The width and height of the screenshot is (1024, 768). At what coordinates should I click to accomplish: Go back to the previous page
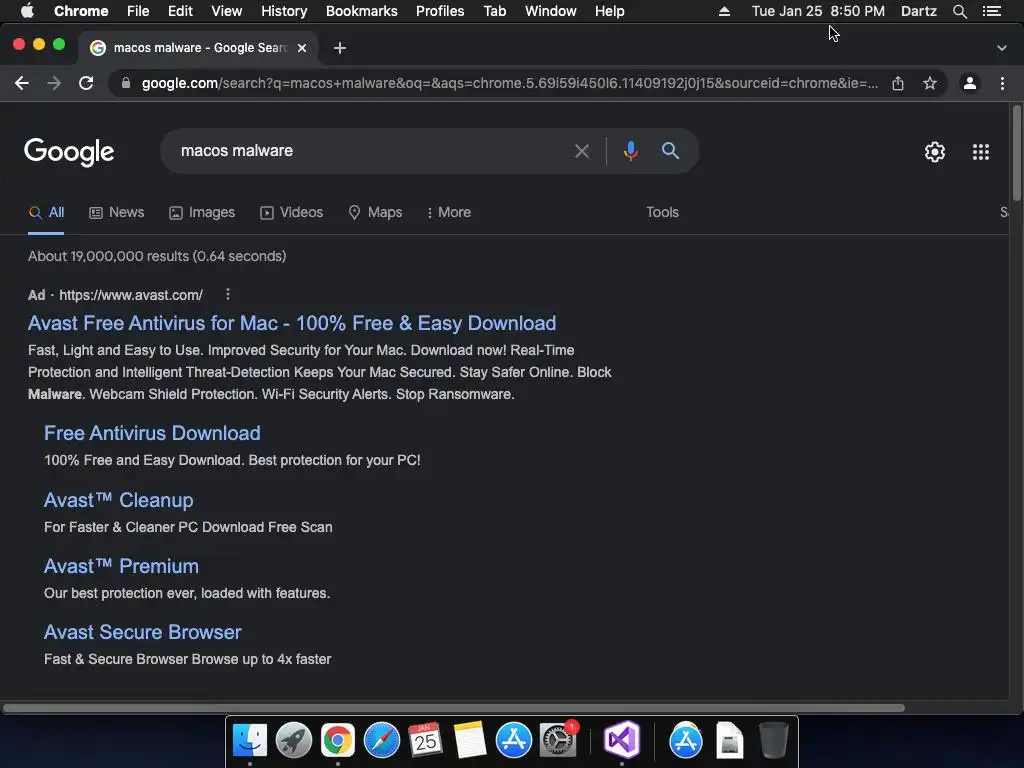pyautogui.click(x=22, y=83)
